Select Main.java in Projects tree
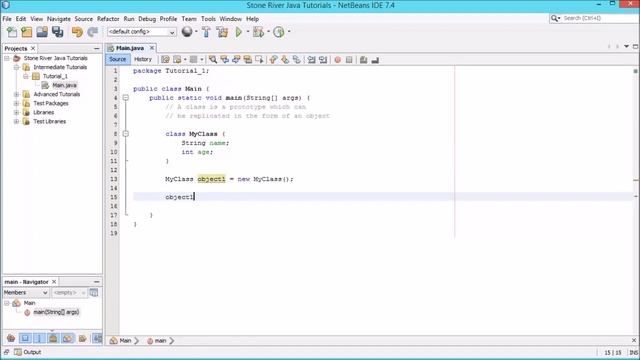640x360 pixels. (64, 85)
